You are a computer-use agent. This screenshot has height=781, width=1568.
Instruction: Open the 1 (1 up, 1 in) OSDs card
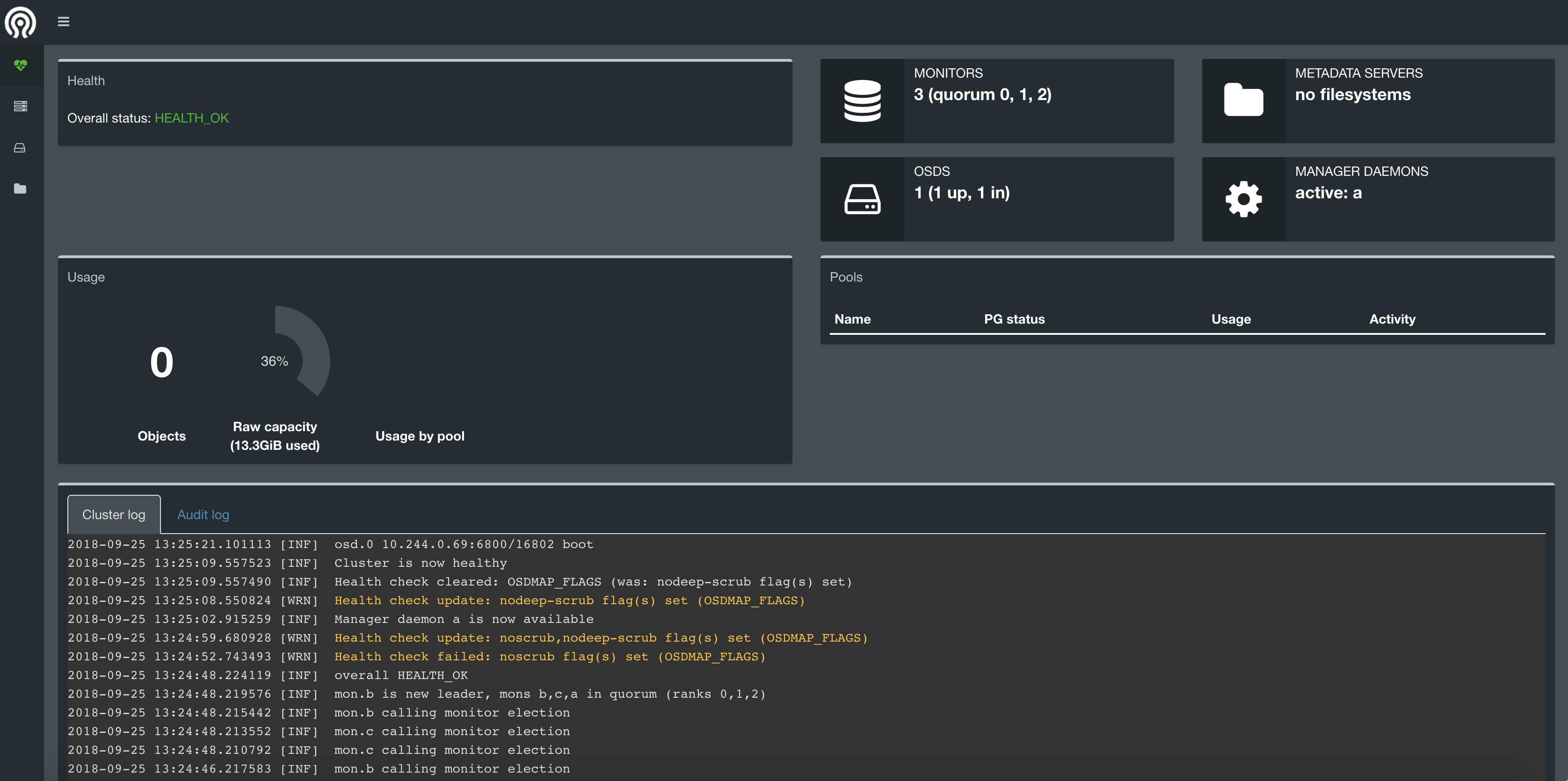click(961, 193)
